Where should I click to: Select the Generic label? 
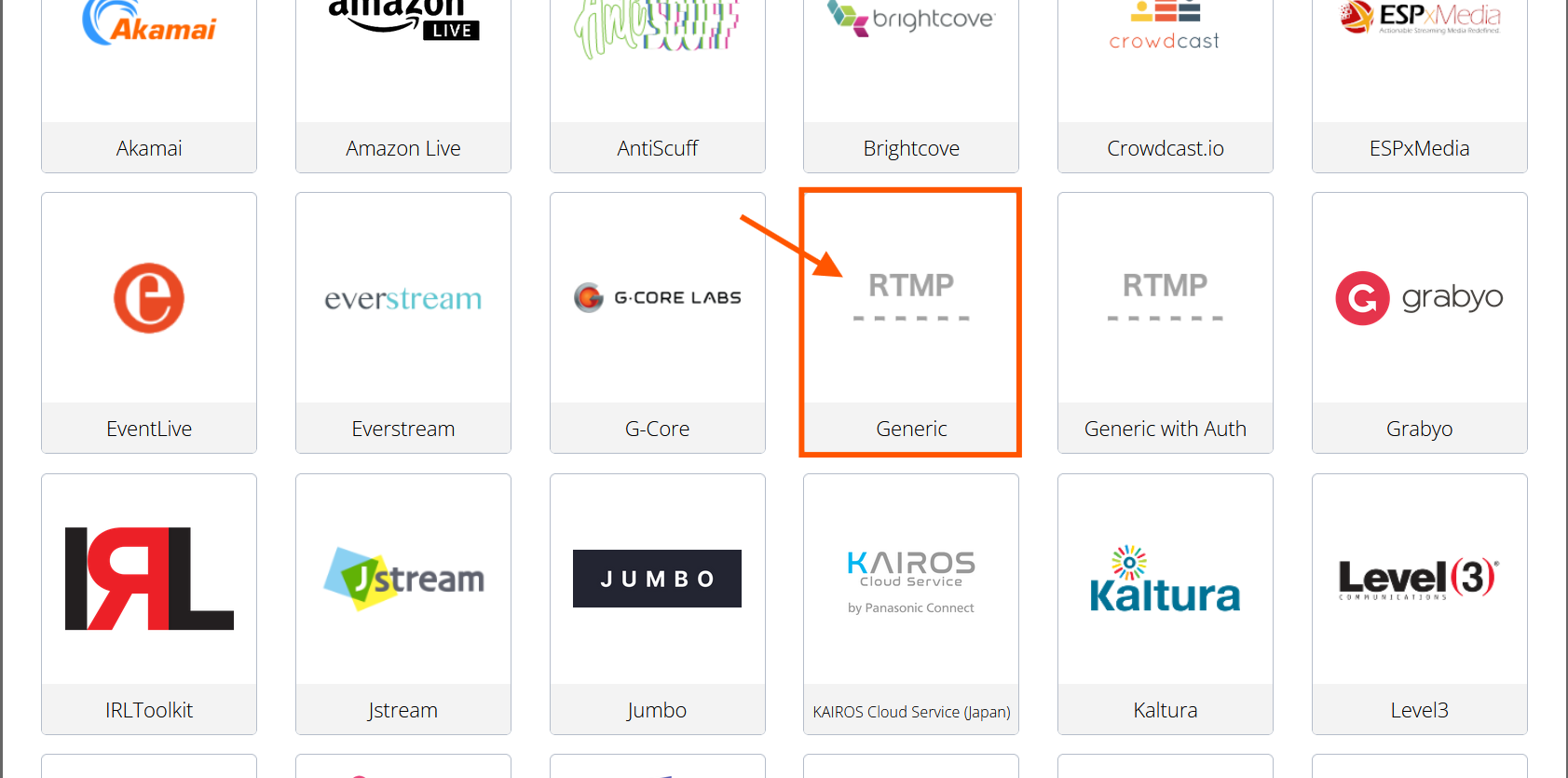pos(911,429)
